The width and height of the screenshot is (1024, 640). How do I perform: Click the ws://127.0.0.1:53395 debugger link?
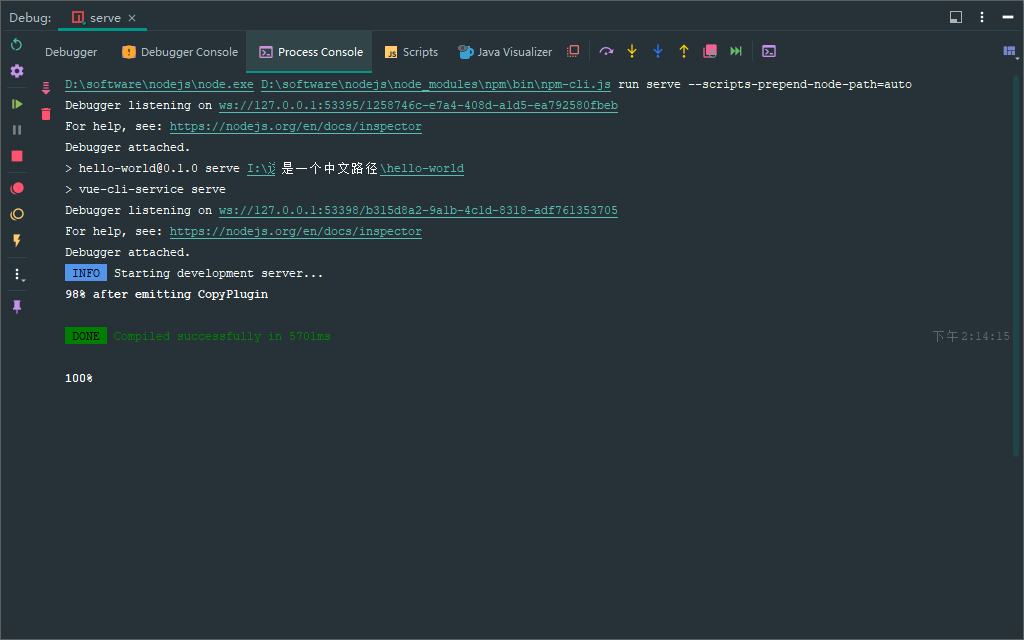(418, 105)
